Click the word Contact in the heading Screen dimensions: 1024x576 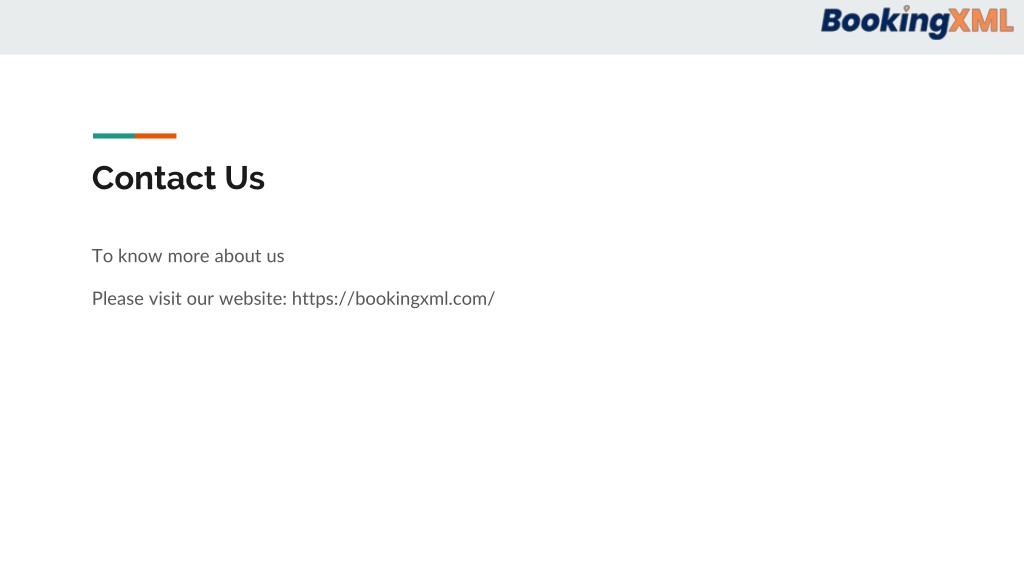coord(154,178)
